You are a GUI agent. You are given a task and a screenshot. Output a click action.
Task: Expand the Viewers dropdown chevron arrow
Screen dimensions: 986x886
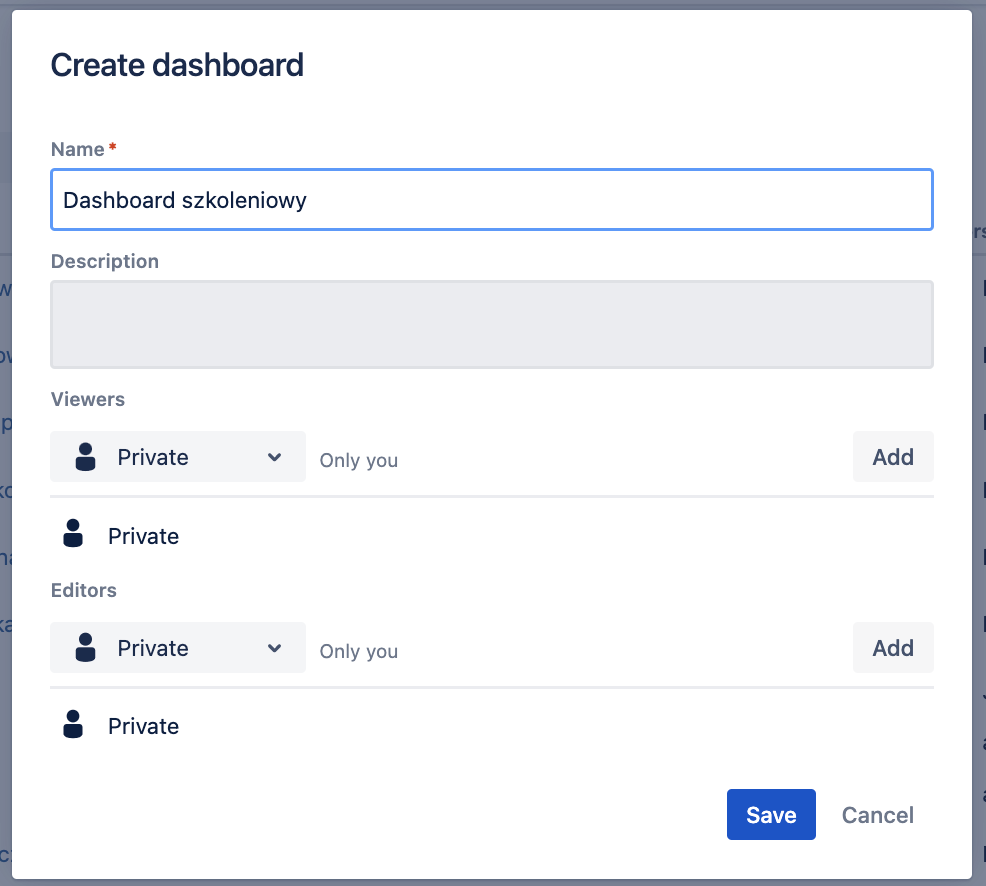click(275, 457)
